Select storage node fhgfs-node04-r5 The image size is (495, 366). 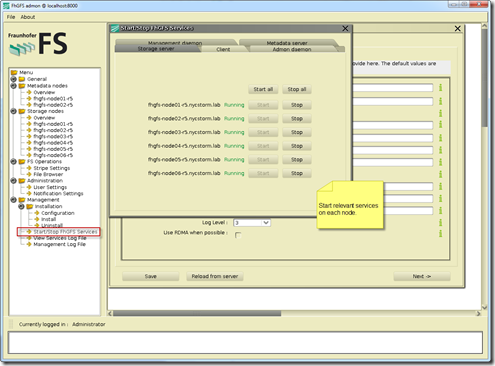coord(53,143)
